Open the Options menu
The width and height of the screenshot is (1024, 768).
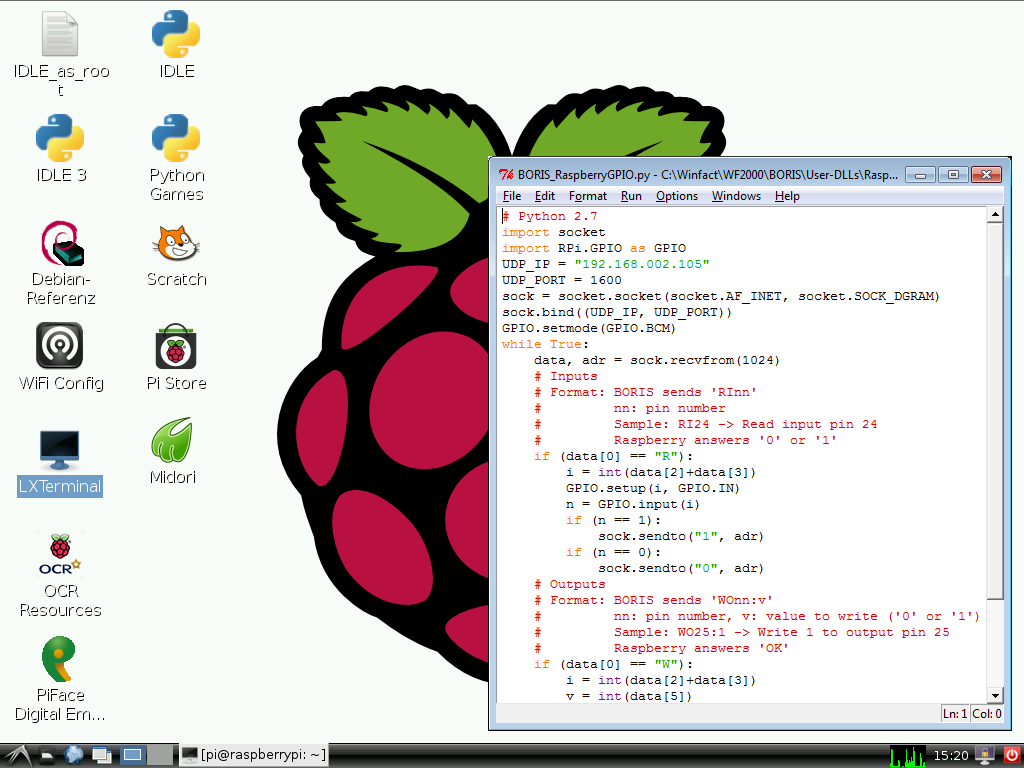[677, 196]
